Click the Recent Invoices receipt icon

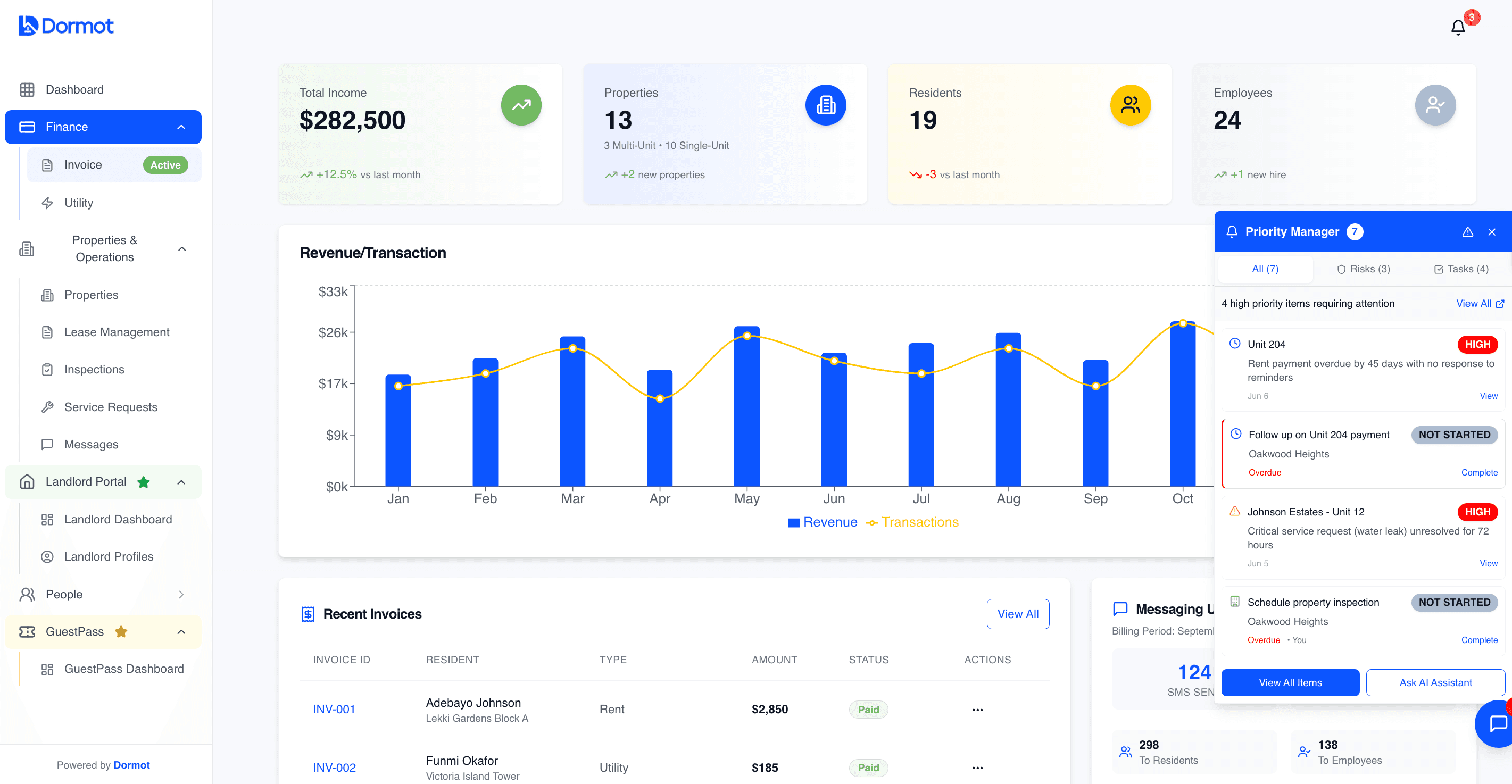(x=308, y=613)
